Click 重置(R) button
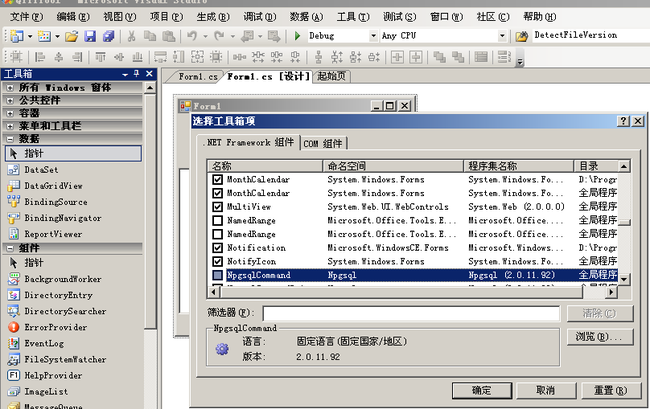The width and height of the screenshot is (650, 409). [611, 390]
